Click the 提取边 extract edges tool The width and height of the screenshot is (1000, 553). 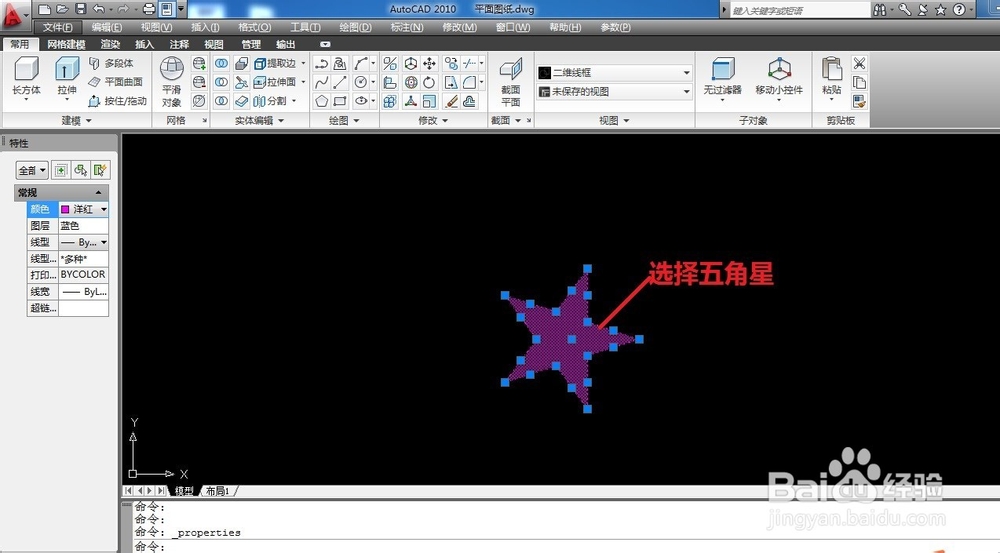(276, 63)
